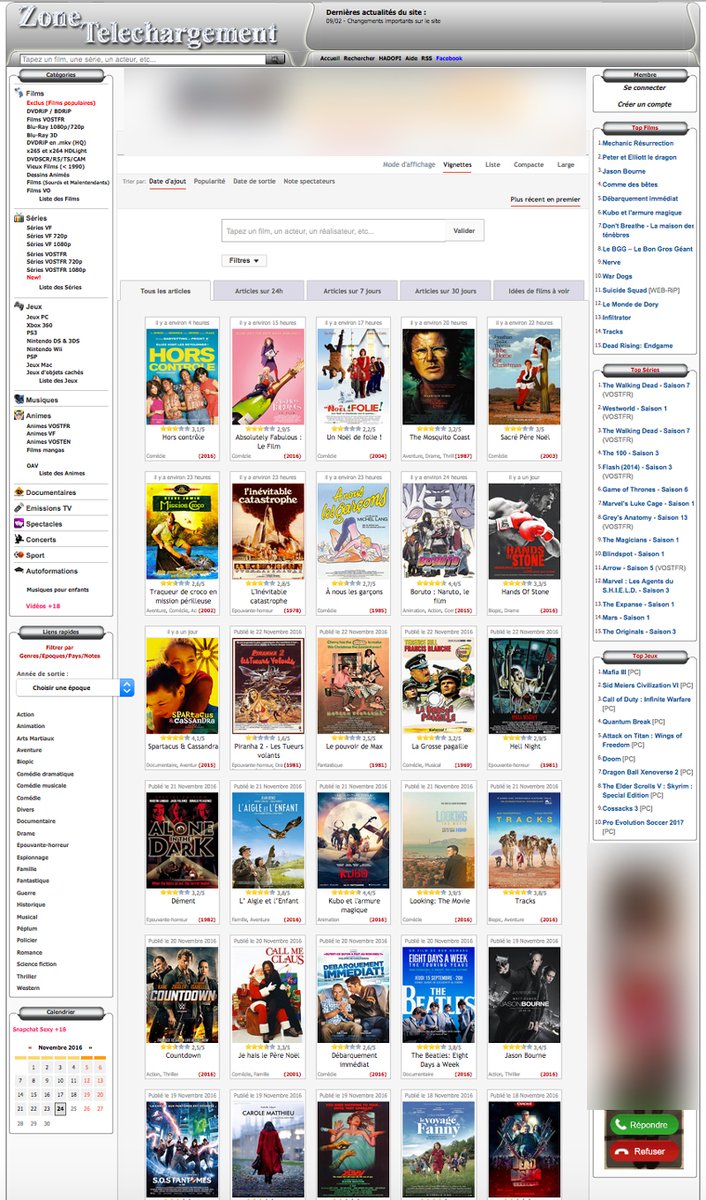The width and height of the screenshot is (706, 1200).
Task: Click the Musiques category icon
Action: click(18, 400)
